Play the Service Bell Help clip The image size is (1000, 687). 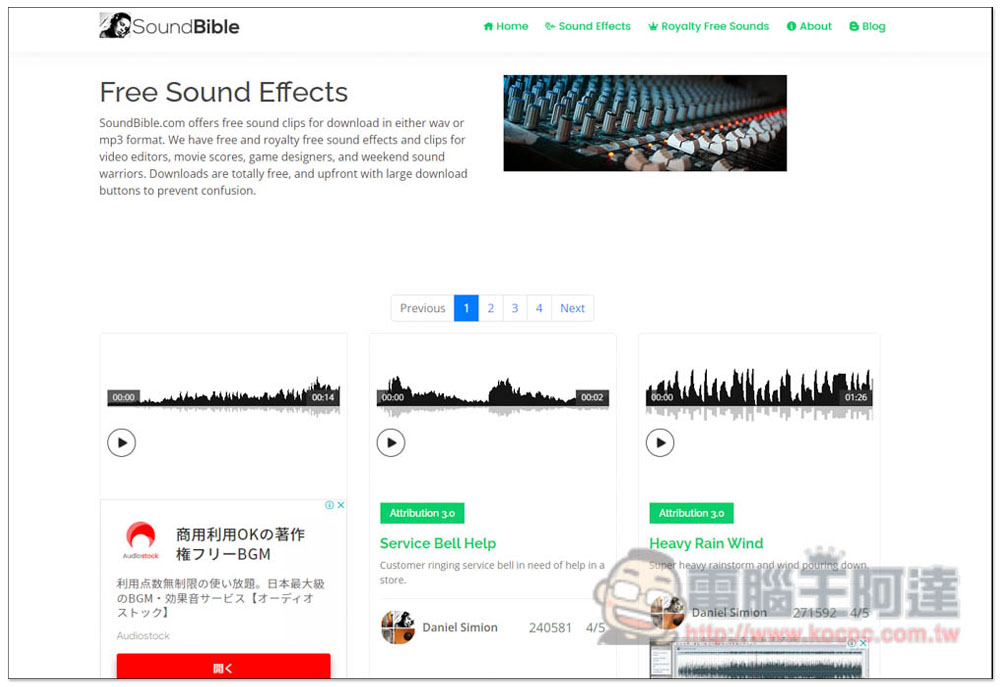tap(390, 443)
